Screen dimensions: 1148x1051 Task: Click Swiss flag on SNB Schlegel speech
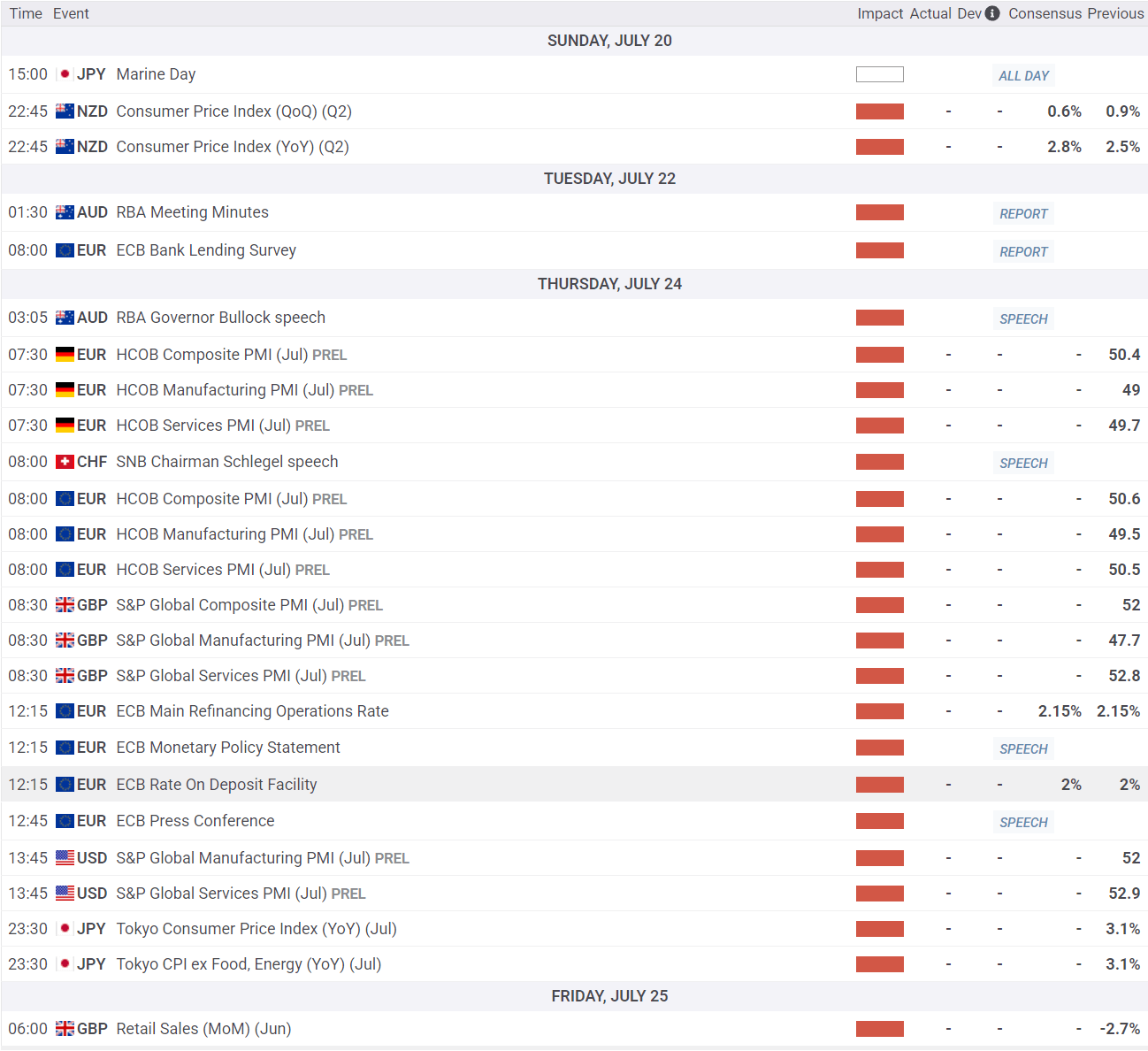65,462
